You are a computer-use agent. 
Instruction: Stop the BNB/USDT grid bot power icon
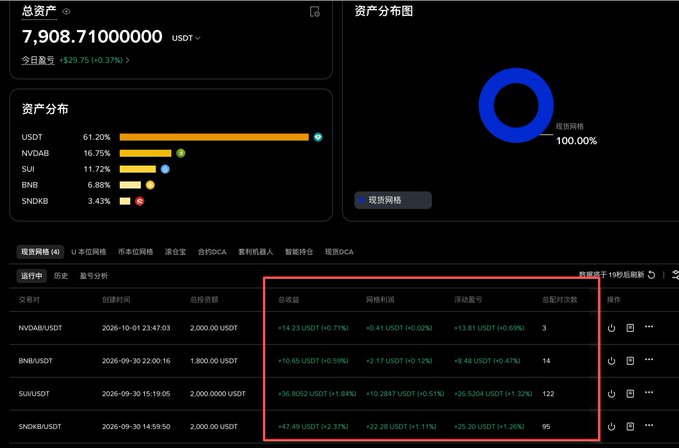(x=611, y=361)
